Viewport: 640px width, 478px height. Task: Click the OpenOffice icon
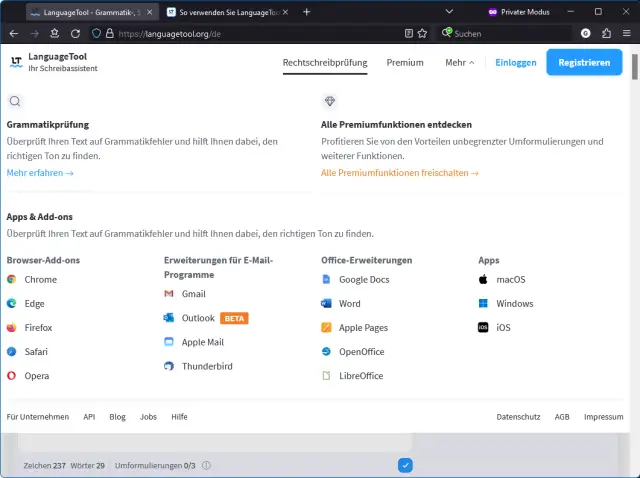pos(326,351)
